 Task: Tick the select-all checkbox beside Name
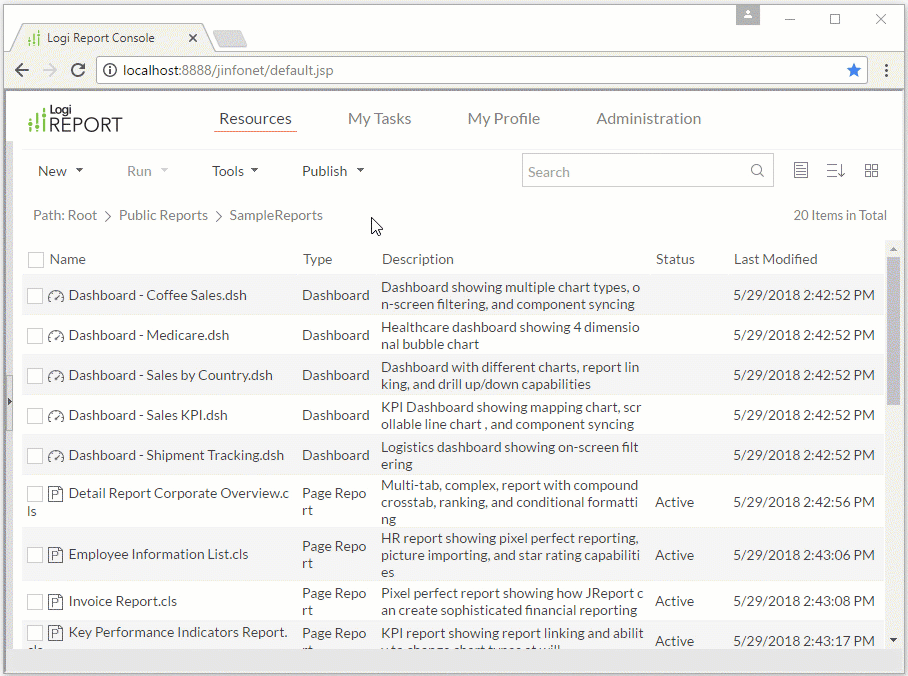tap(36, 260)
